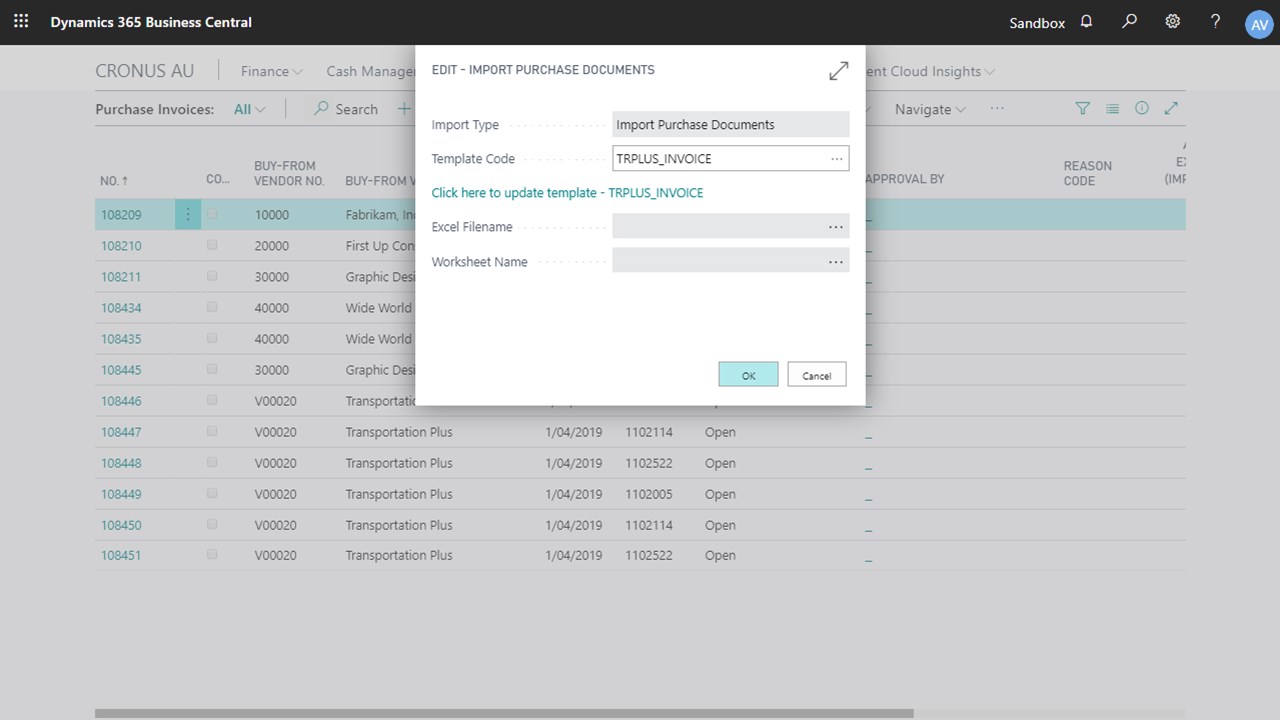Expand the purchase invoices page icon
The height and width of the screenshot is (720, 1280).
tap(1171, 108)
